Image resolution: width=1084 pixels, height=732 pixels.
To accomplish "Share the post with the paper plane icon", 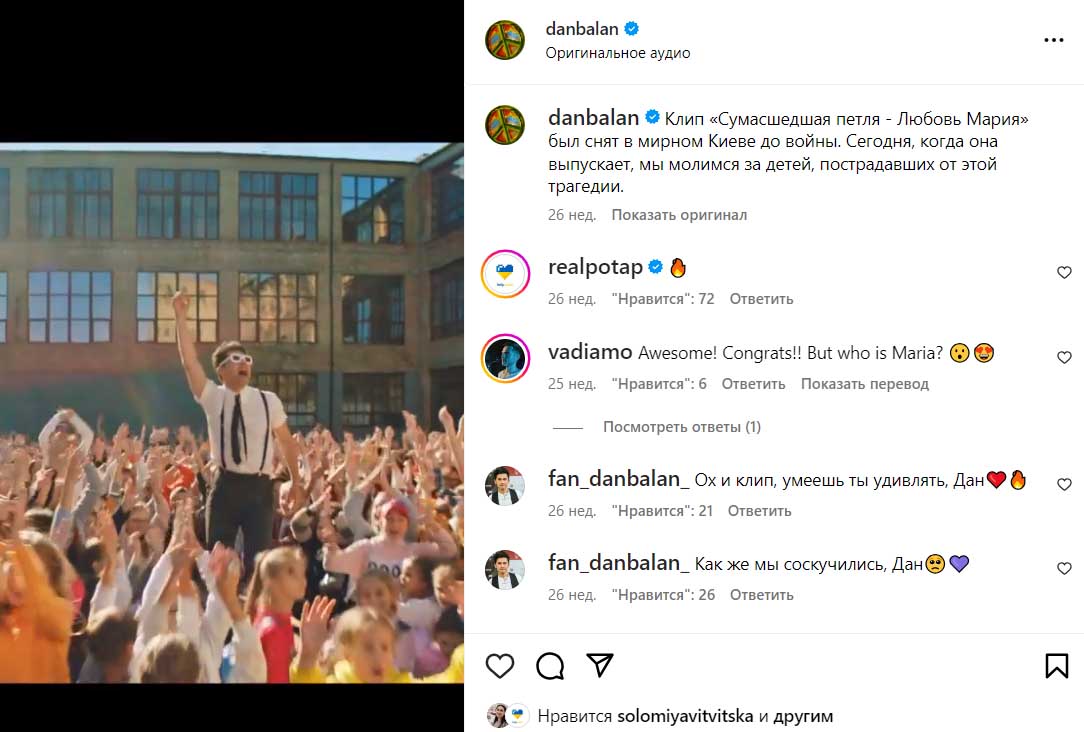I will tap(599, 666).
